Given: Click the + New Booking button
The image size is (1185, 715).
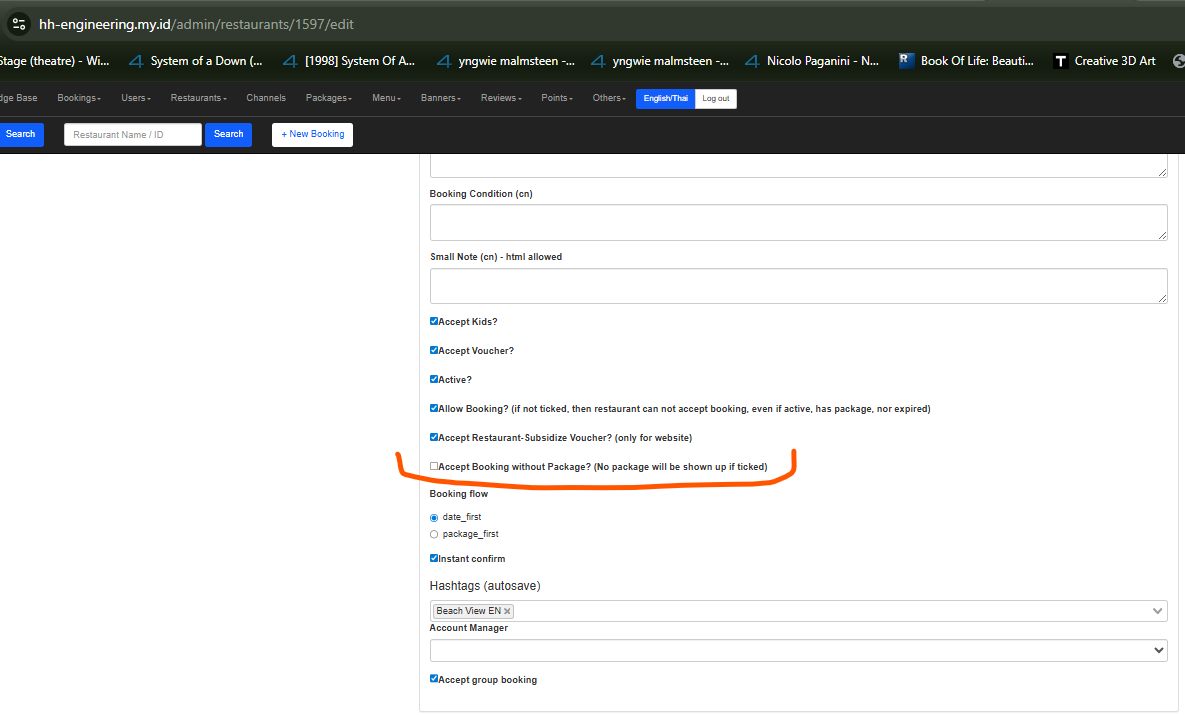Looking at the screenshot, I should coord(312,134).
